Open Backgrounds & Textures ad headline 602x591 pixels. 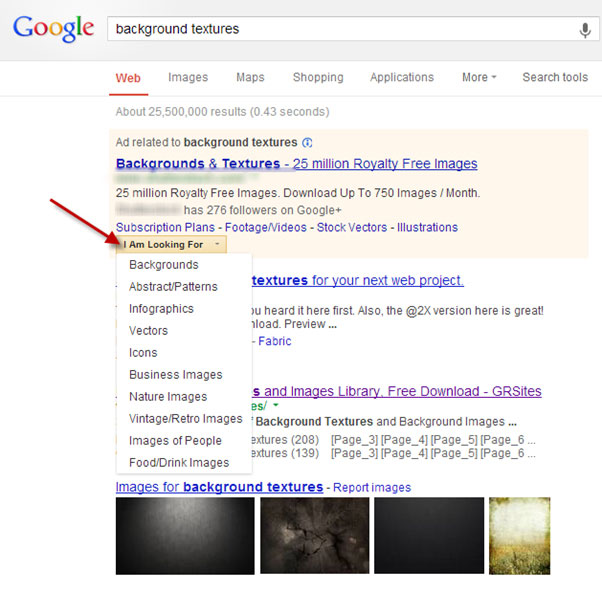(x=296, y=164)
